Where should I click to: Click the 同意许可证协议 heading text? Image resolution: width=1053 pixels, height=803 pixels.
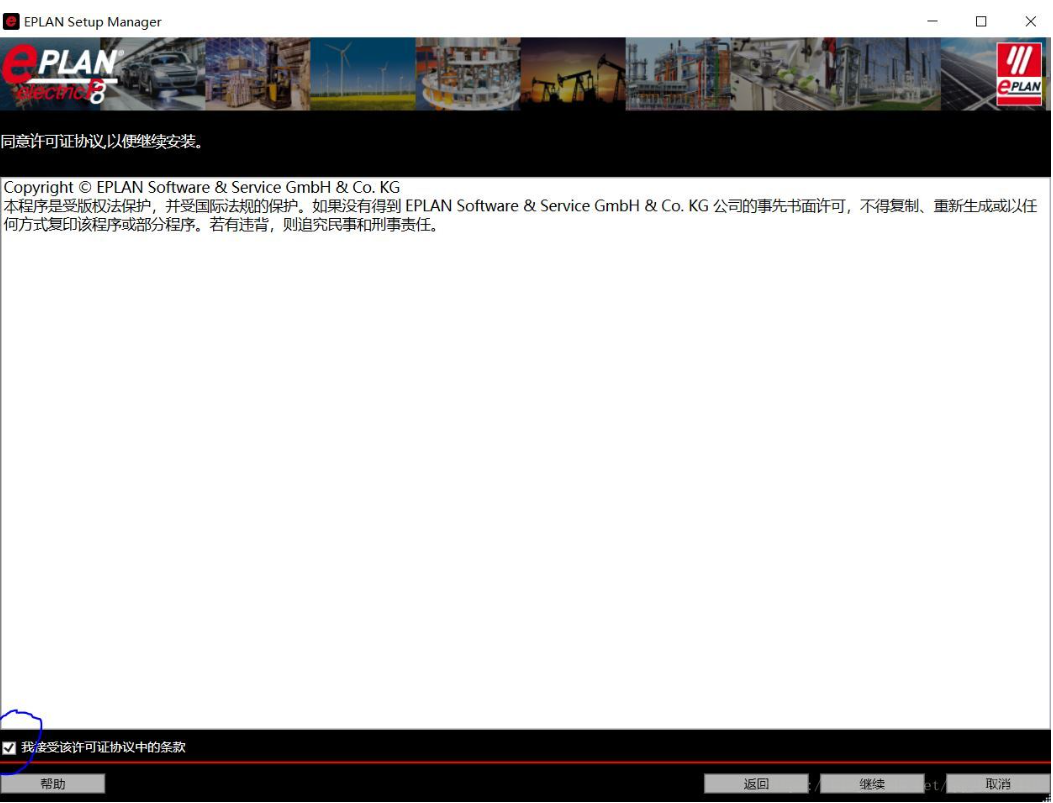[x=102, y=142]
